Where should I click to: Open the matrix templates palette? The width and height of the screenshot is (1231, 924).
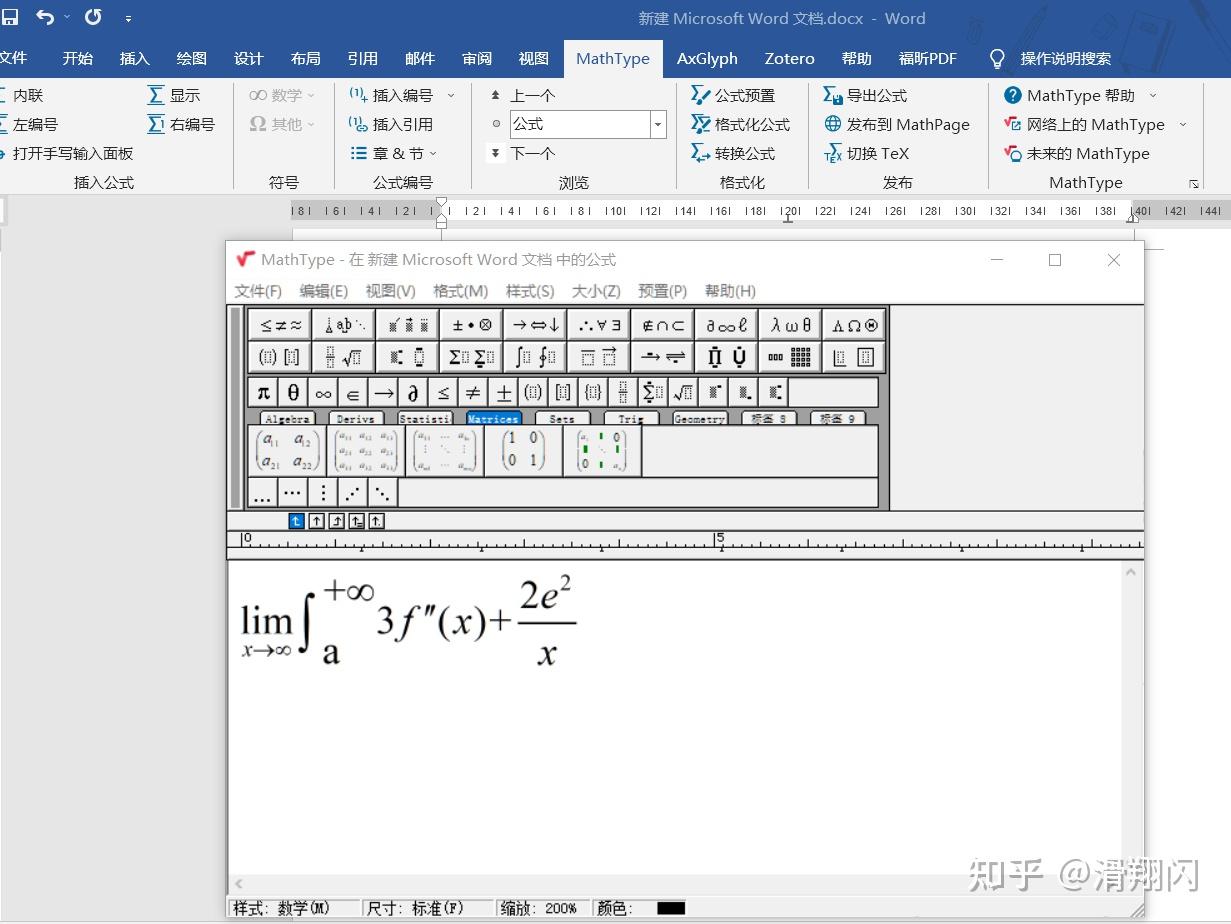click(x=791, y=357)
